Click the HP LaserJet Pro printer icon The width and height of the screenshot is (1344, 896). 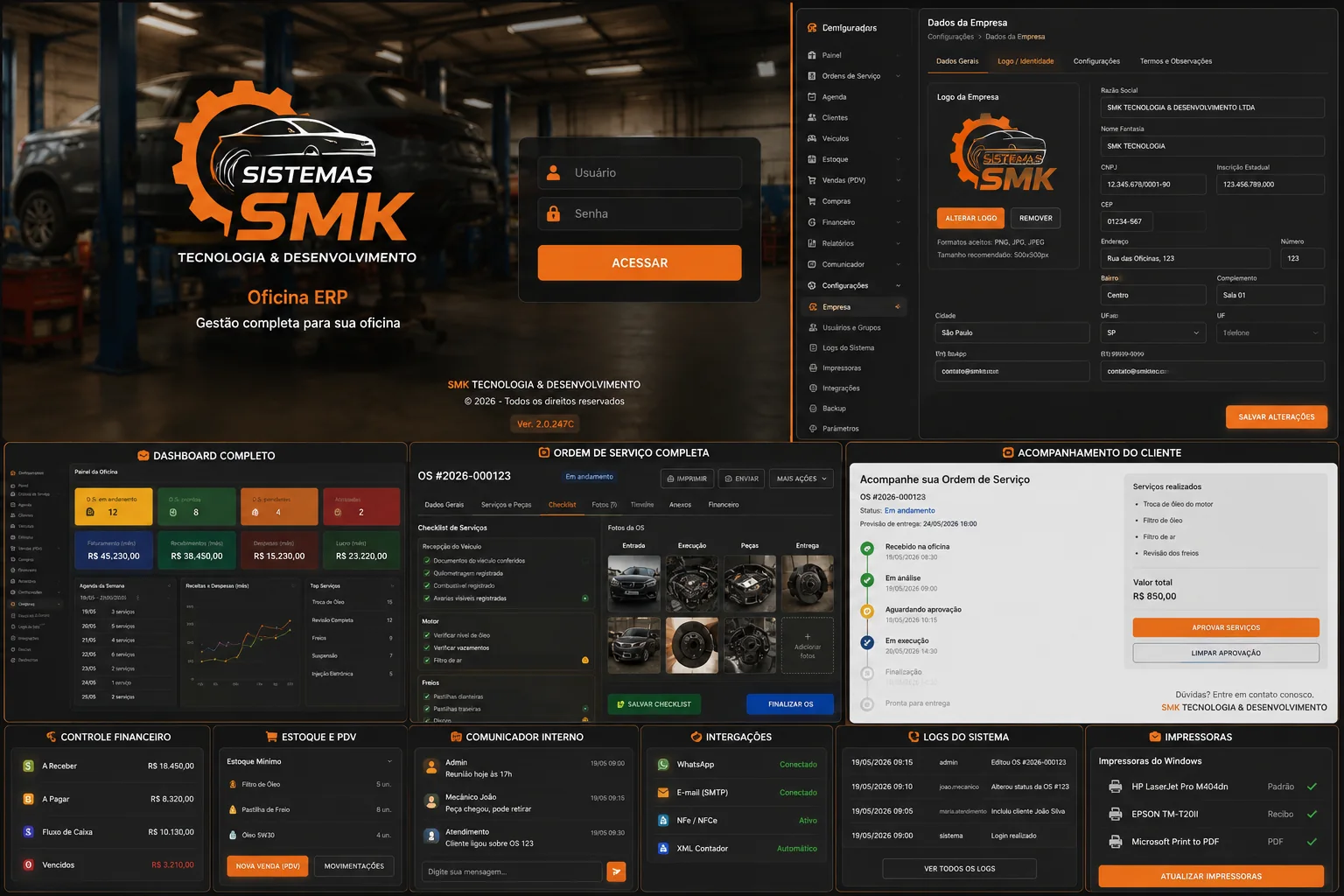point(1116,787)
